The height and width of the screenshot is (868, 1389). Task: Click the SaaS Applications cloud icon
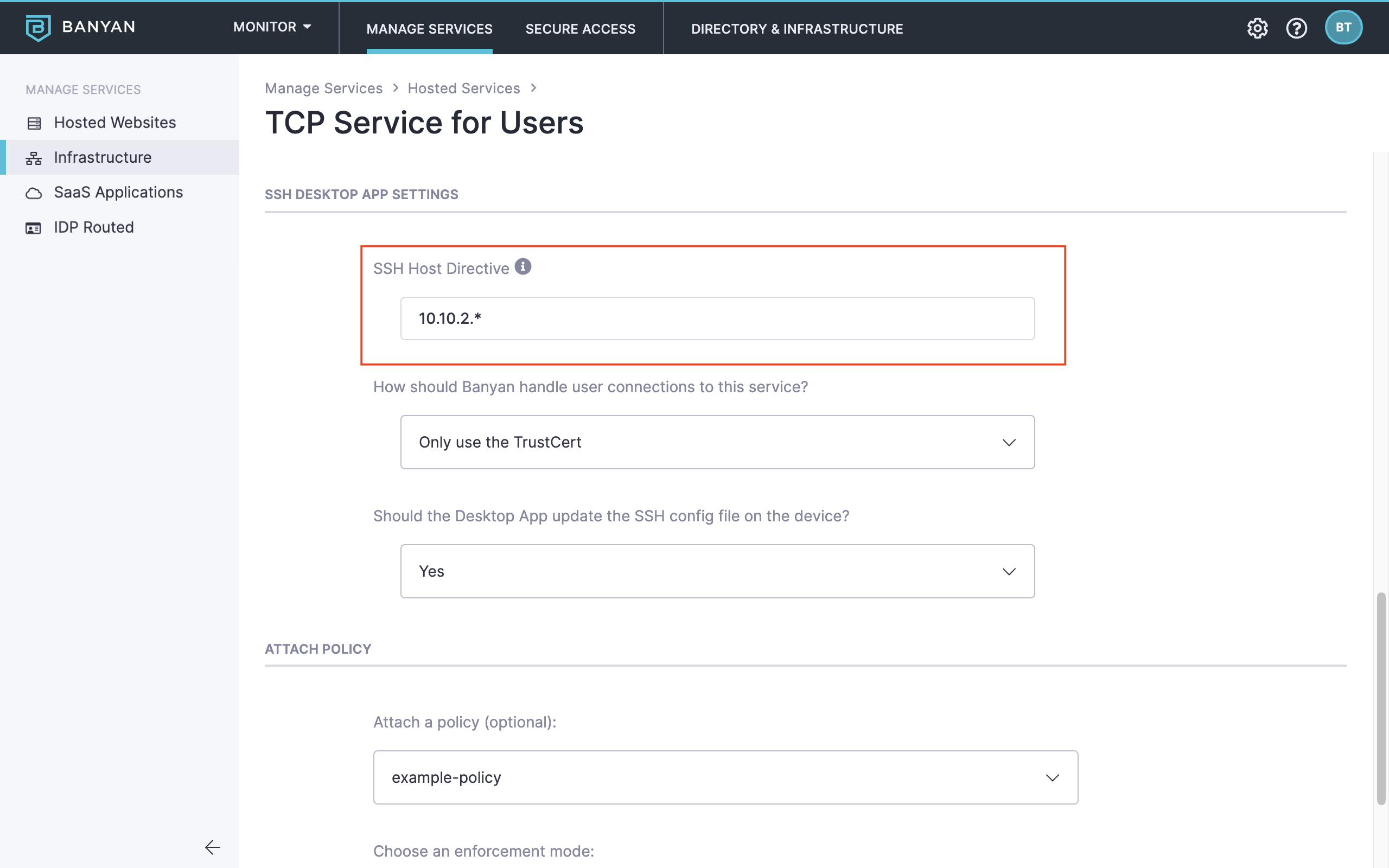(x=34, y=193)
